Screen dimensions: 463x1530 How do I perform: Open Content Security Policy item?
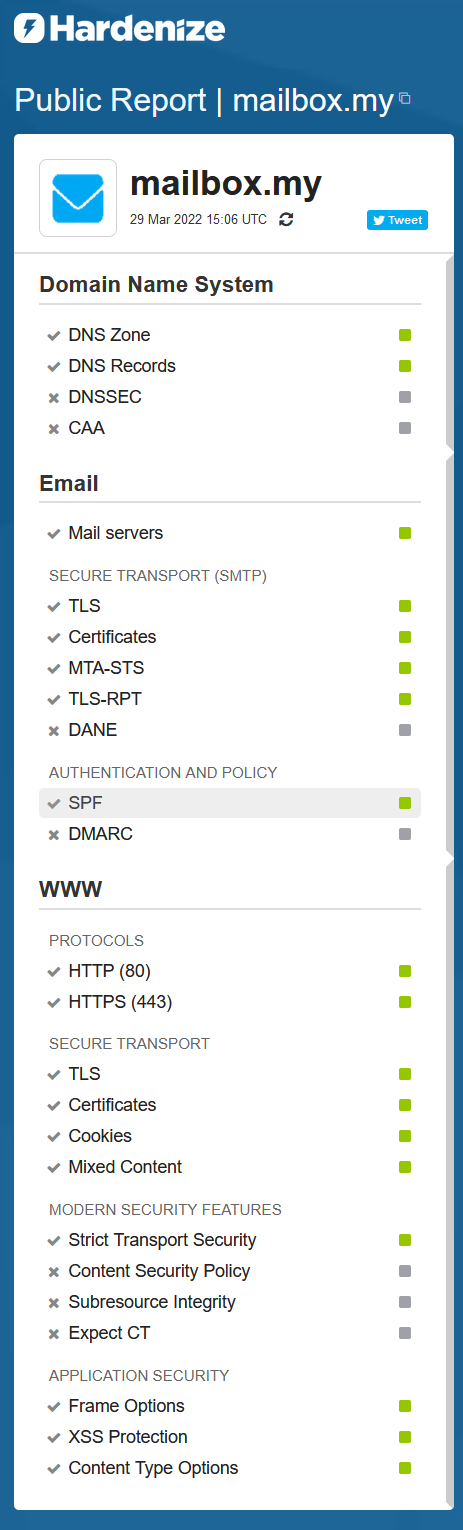(230, 1271)
